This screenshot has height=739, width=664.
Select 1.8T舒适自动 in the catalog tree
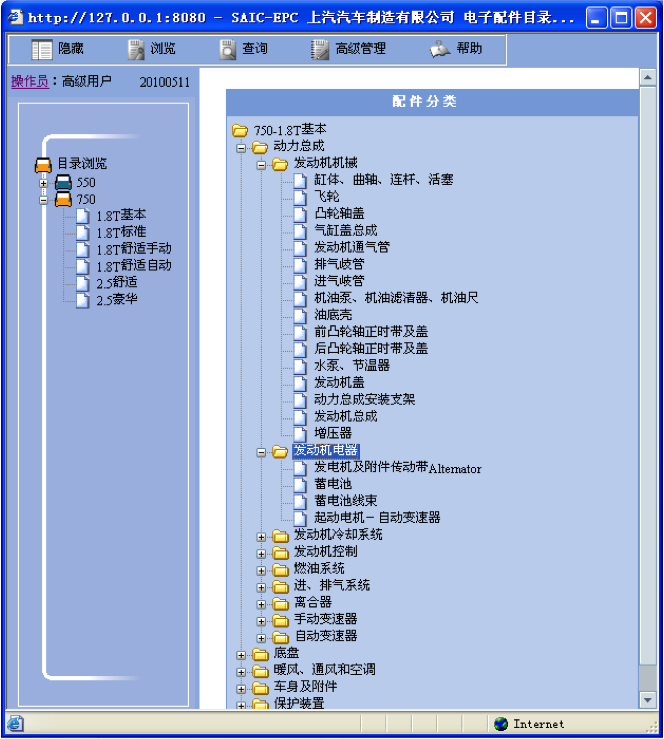pos(134,266)
